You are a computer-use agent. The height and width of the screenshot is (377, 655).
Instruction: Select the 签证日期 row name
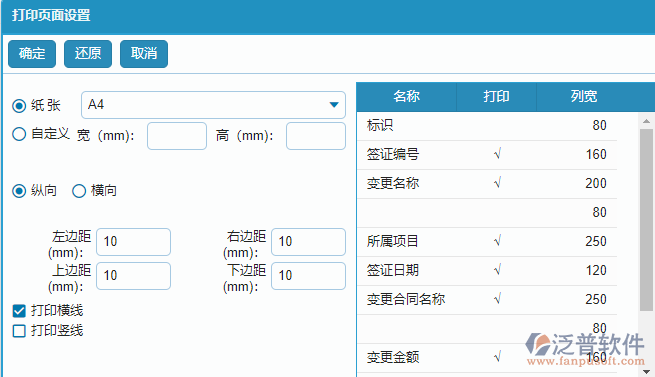[x=393, y=270]
